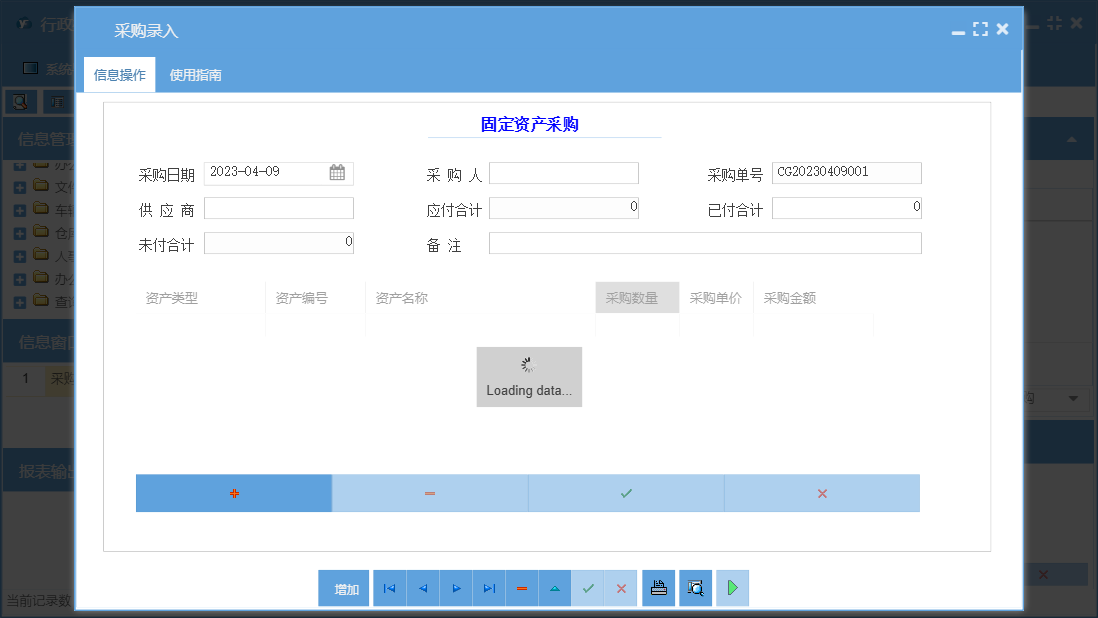
Task: Open the print preview icon
Action: [x=695, y=588]
